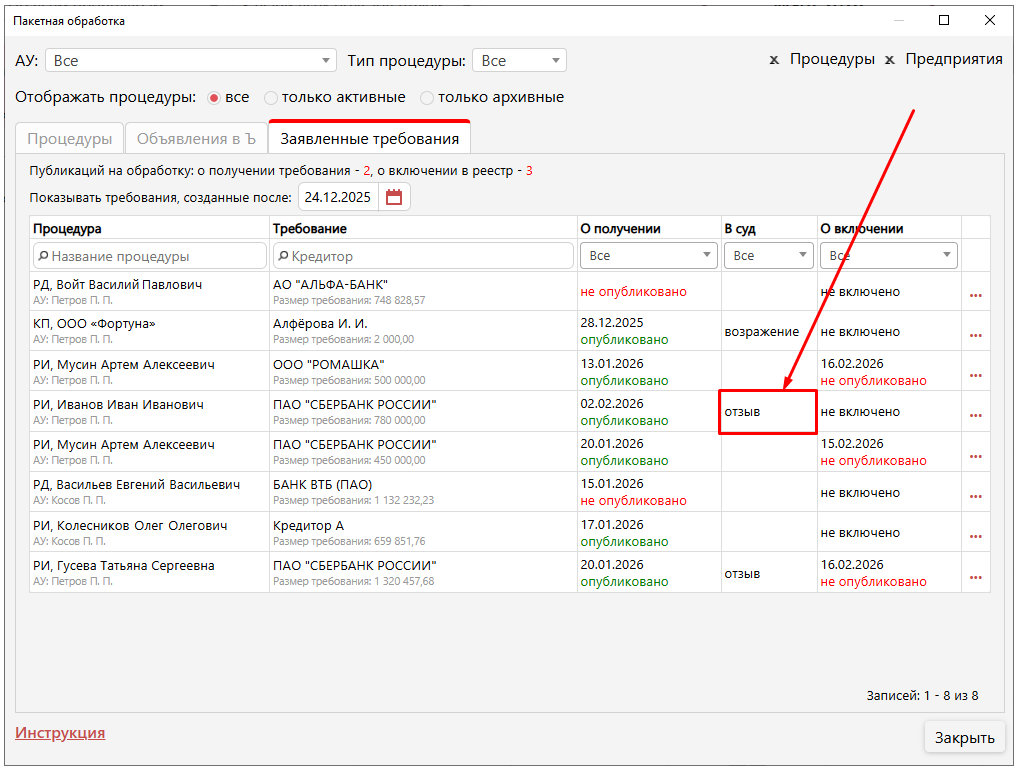
Task: Click three-dots menu for Войт Василий Павлович row
Action: [x=975, y=295]
